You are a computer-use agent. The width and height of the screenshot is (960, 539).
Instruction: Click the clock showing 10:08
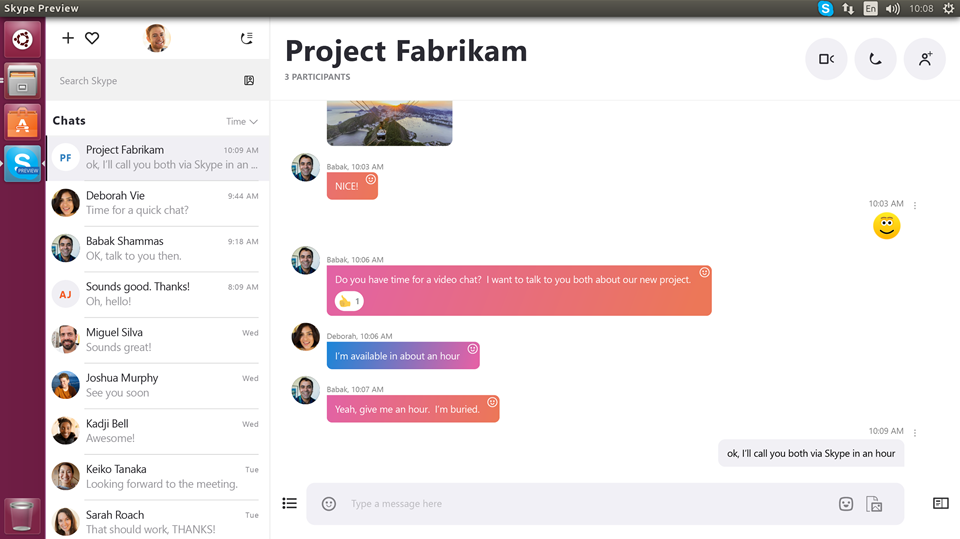tap(921, 9)
